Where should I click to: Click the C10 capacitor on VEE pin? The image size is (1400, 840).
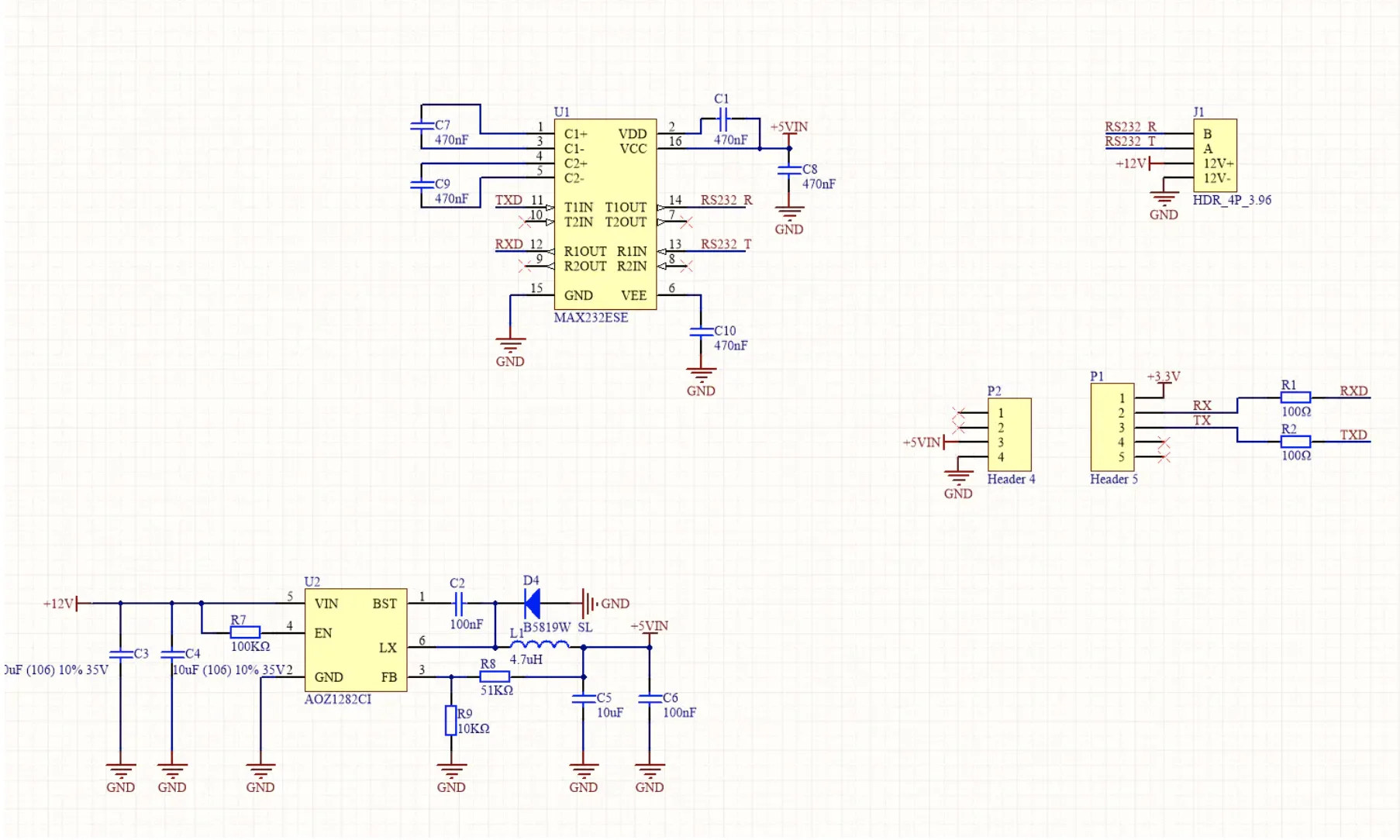click(x=701, y=332)
